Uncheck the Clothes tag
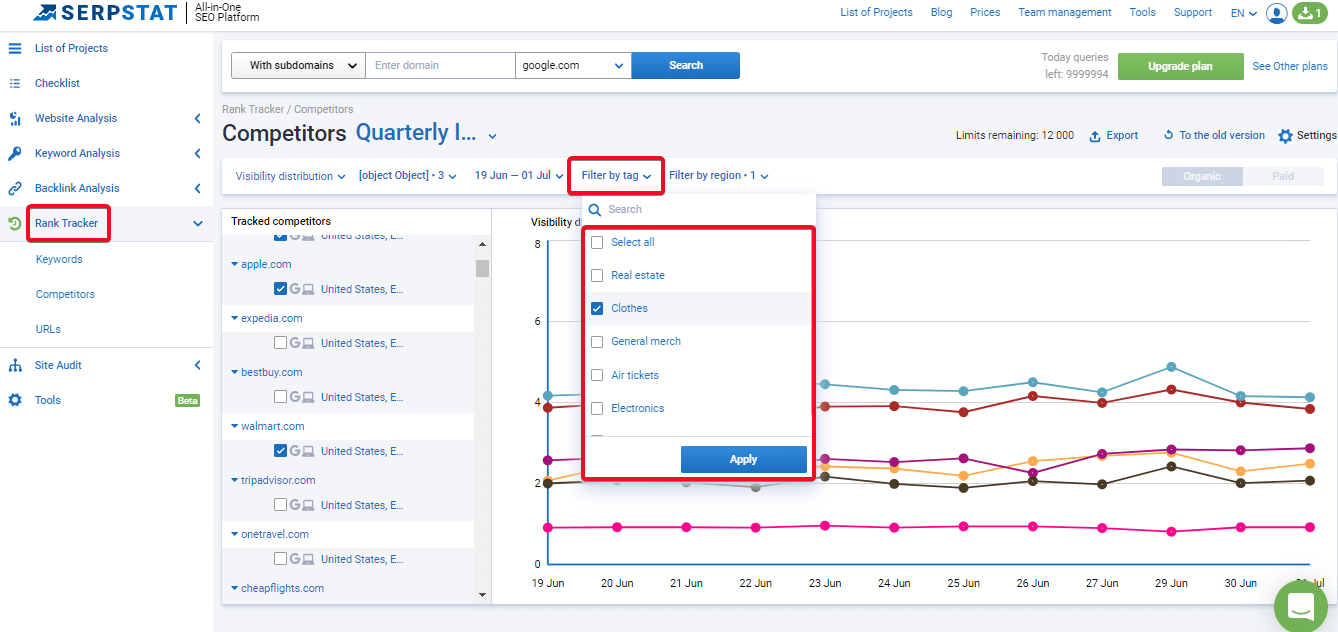Screen dimensions: 1338x632 (597, 308)
